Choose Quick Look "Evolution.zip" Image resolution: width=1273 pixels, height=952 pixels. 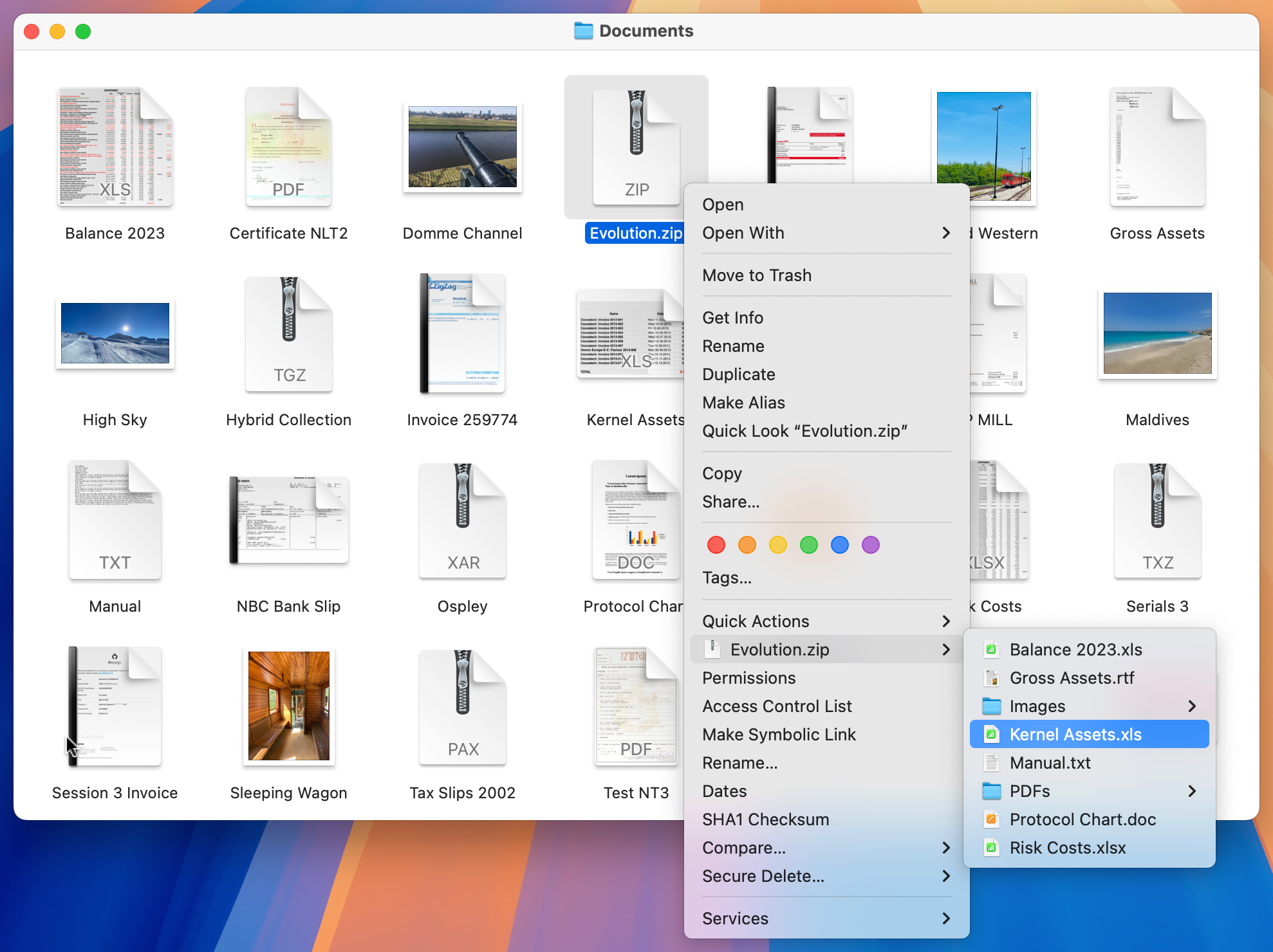[827, 431]
